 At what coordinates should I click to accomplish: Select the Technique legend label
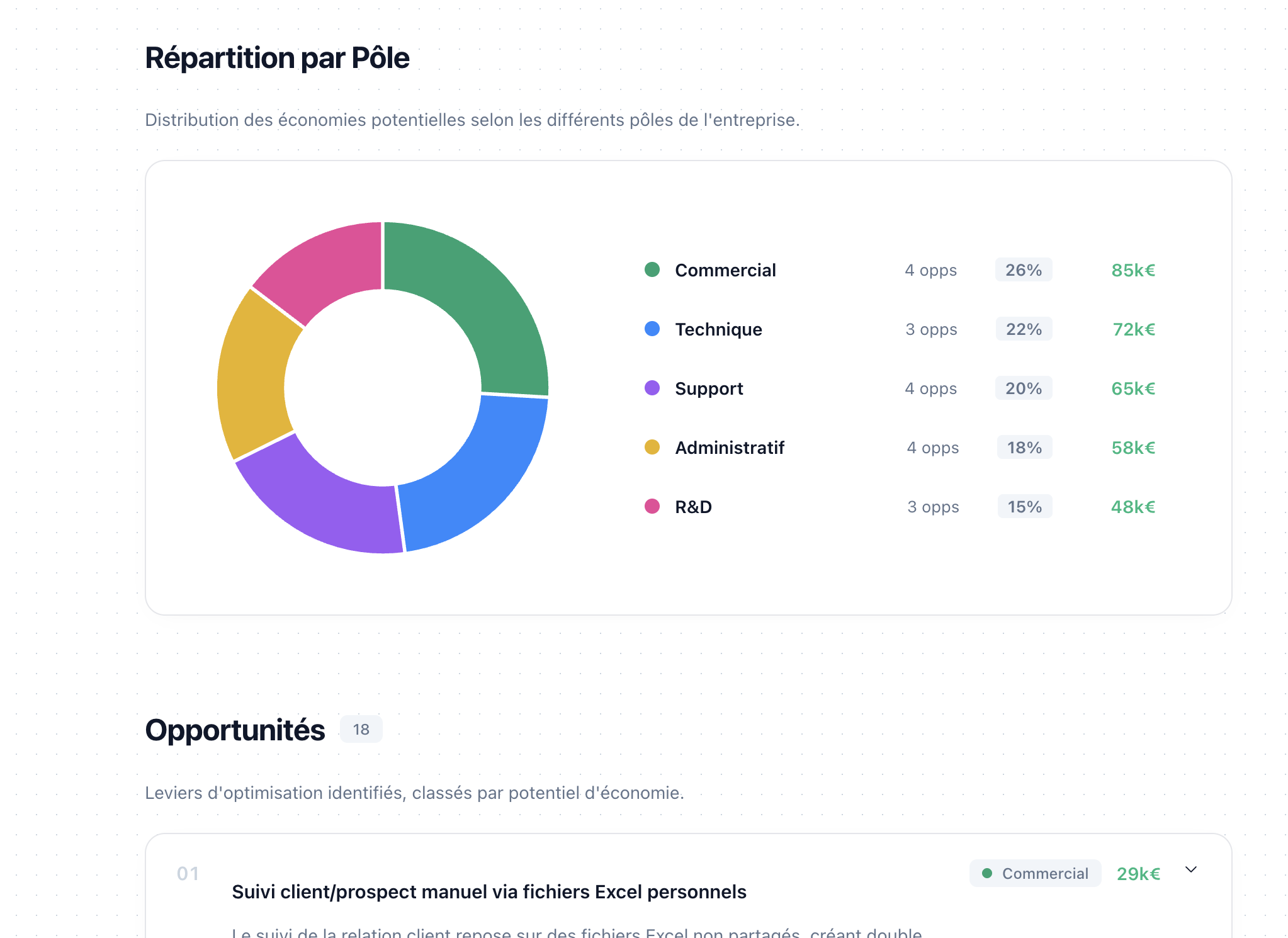click(718, 329)
